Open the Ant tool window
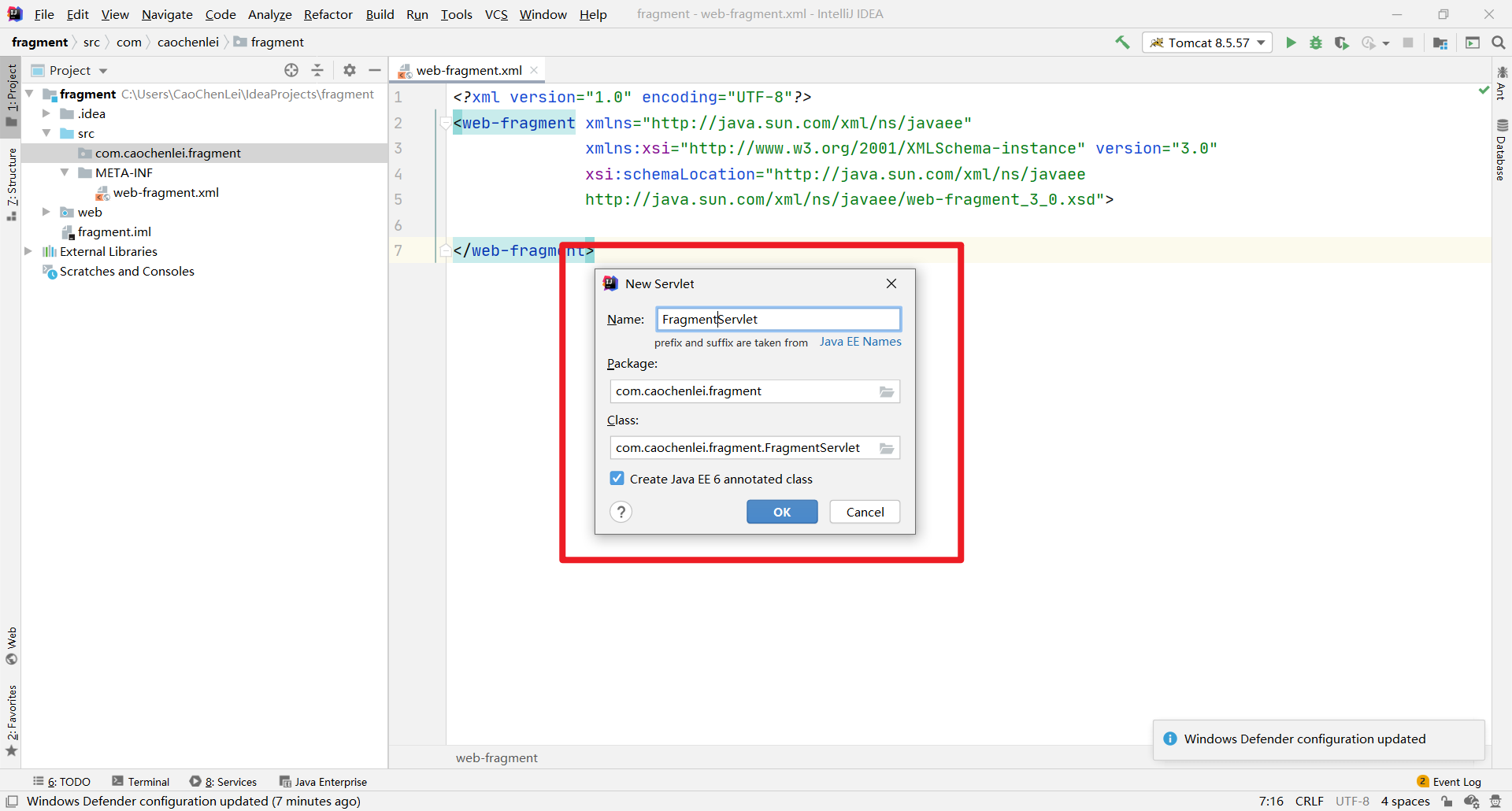 [1502, 83]
